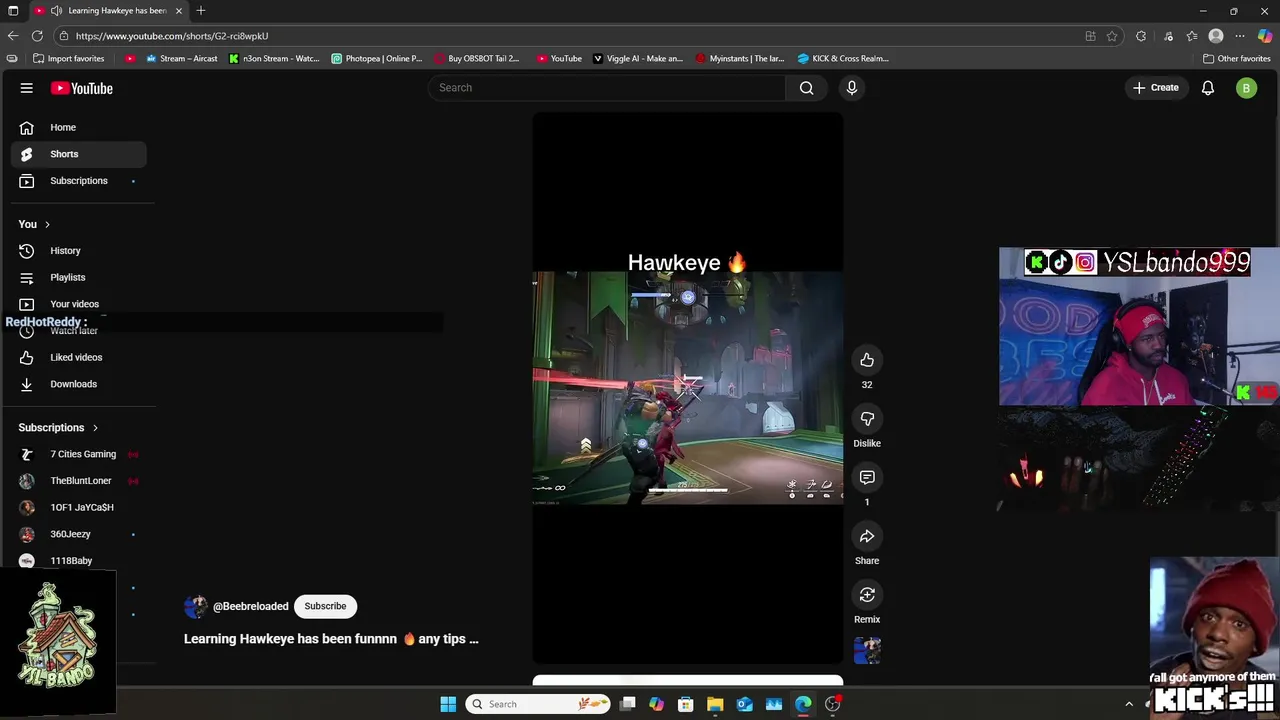Open the @Beebreloaded channel link
Image resolution: width=1280 pixels, height=720 pixels.
250,606
